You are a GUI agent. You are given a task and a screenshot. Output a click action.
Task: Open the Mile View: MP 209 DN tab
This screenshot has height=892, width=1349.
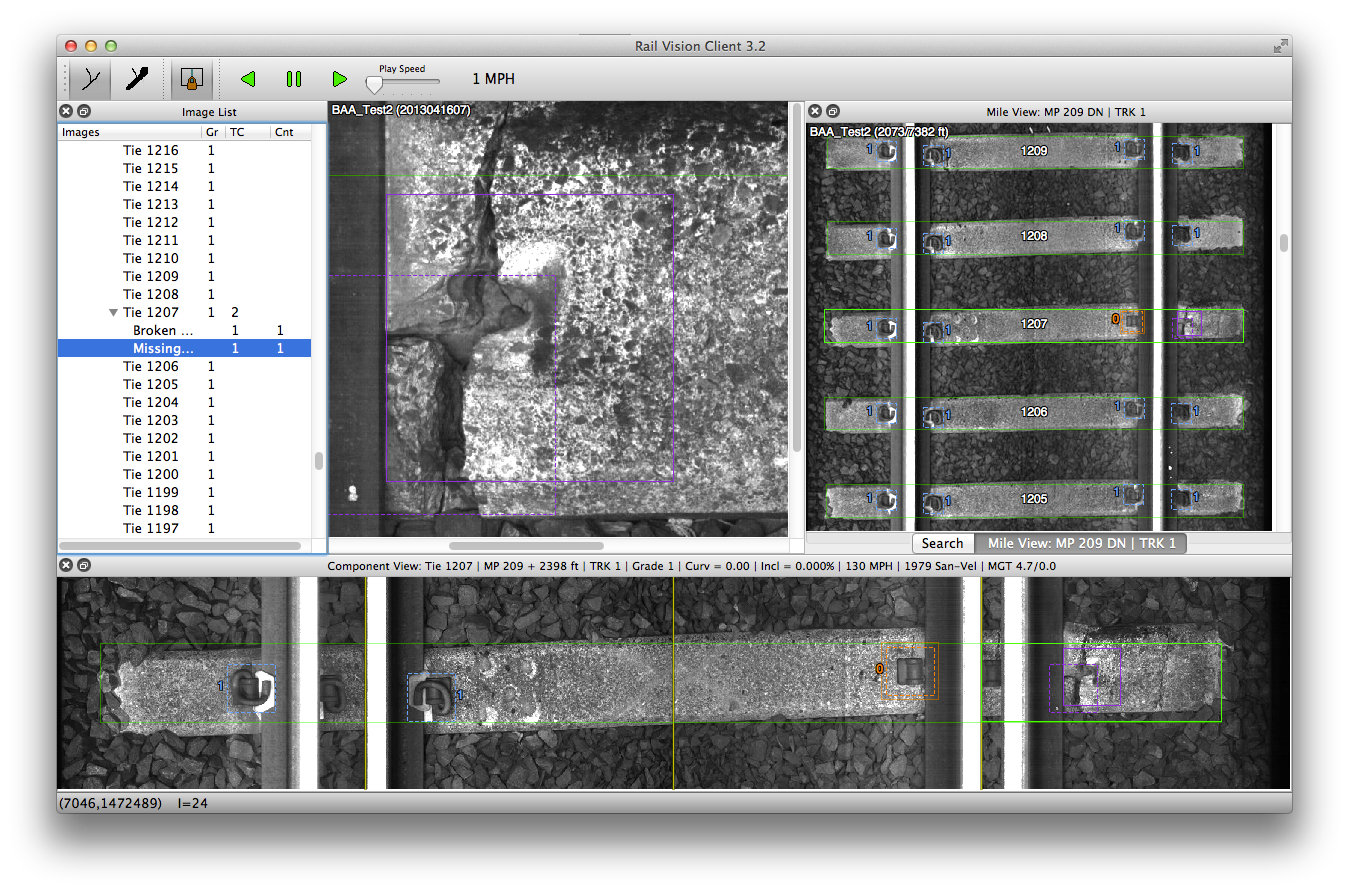[x=1080, y=543]
